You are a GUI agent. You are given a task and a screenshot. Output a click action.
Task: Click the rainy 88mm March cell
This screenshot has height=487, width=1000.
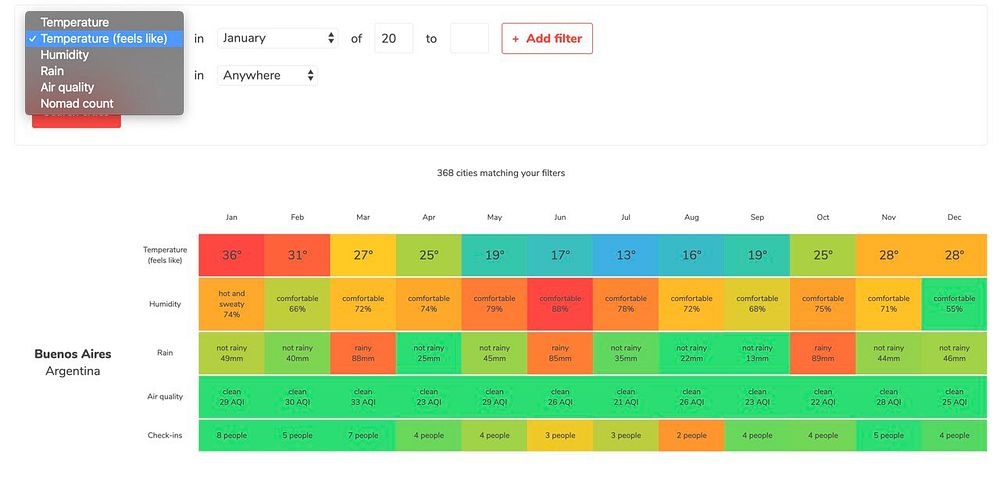click(363, 353)
